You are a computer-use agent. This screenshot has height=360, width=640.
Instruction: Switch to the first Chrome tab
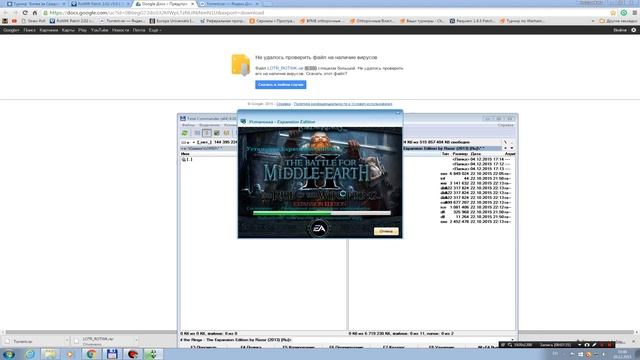pos(36,4)
